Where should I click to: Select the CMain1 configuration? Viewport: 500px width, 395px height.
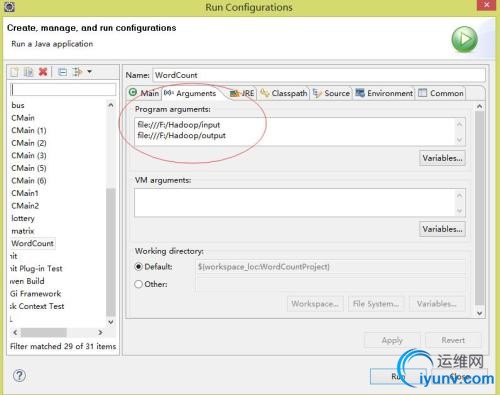click(25, 193)
